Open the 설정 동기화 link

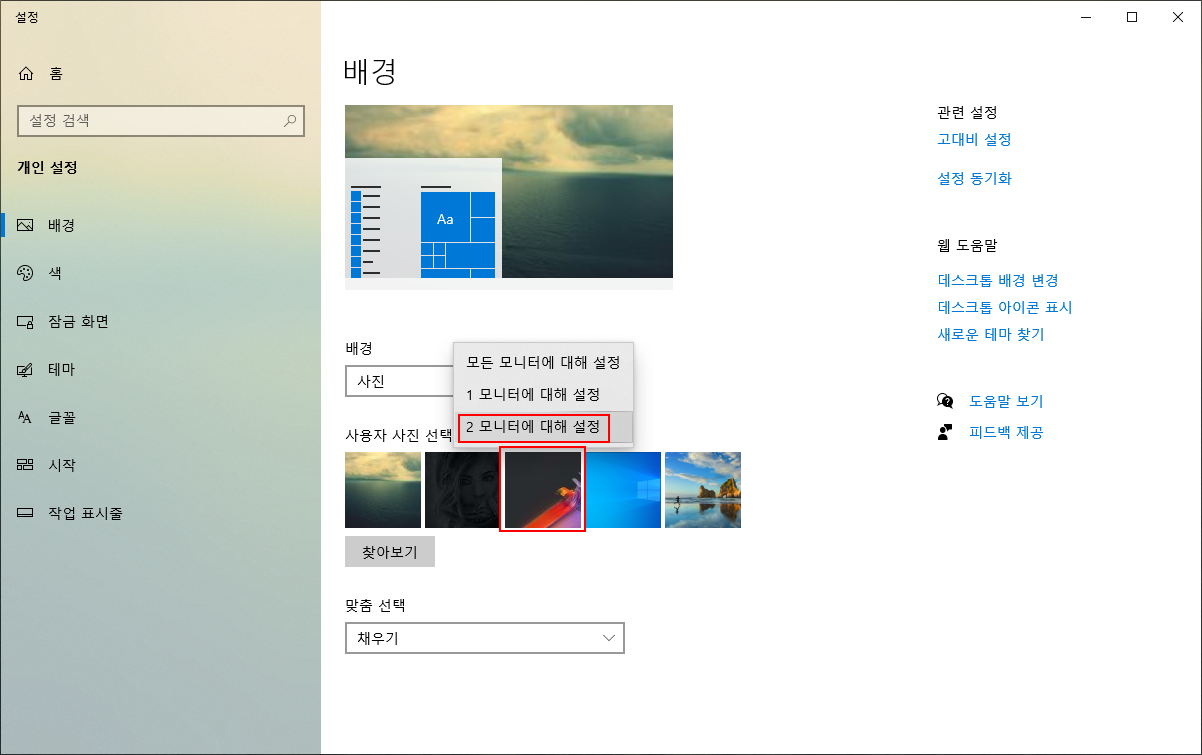(x=974, y=178)
